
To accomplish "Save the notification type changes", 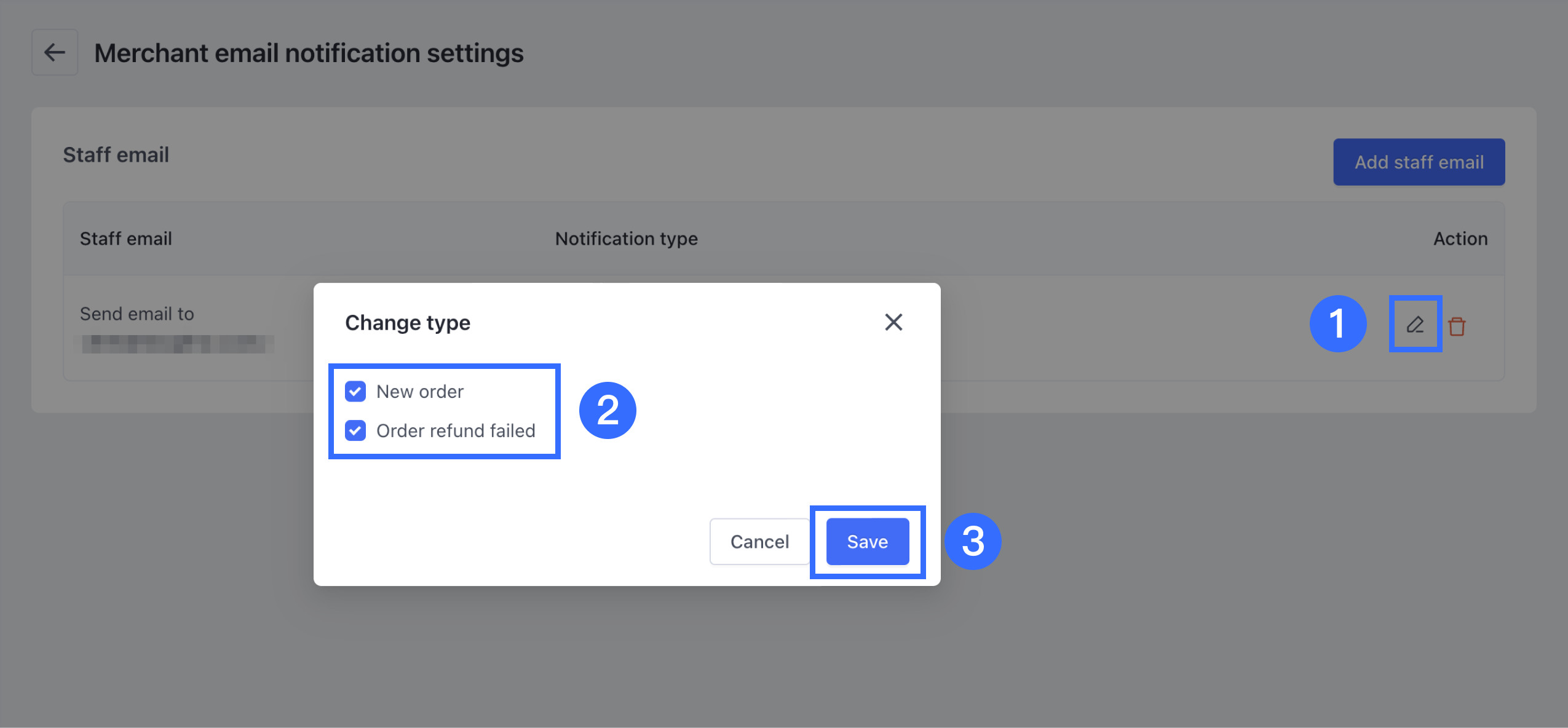I will click(867, 541).
